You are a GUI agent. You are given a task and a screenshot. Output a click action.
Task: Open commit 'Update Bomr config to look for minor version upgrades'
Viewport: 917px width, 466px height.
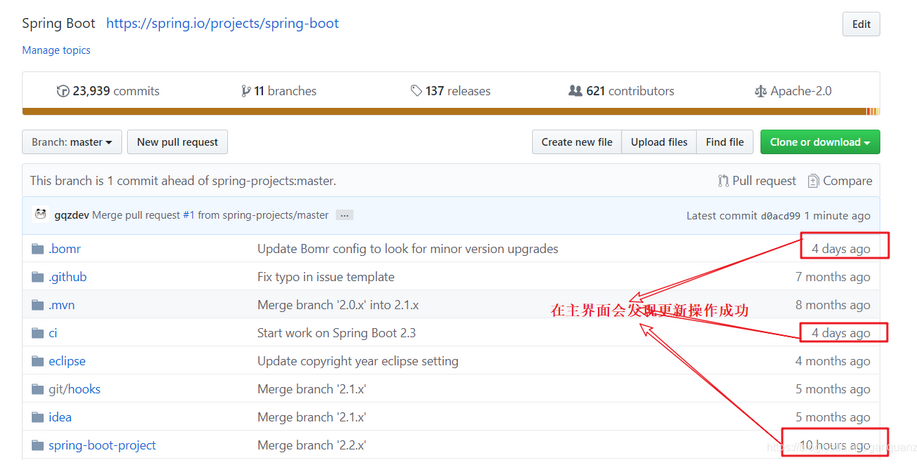[408, 249]
